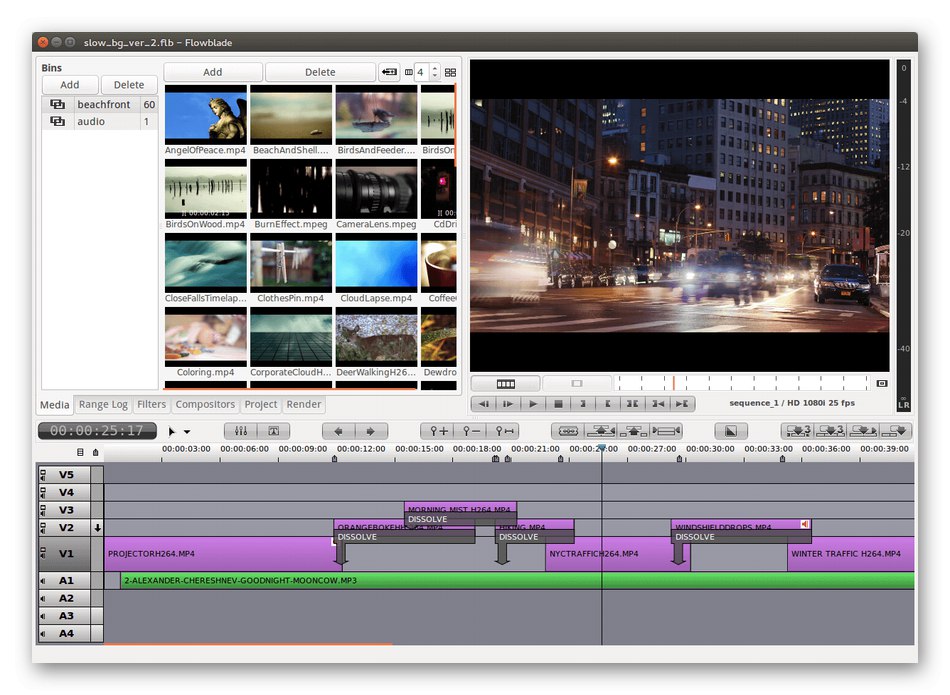The width and height of the screenshot is (950, 695).
Task: Click the zoom in magnifier icon
Action: point(439,431)
